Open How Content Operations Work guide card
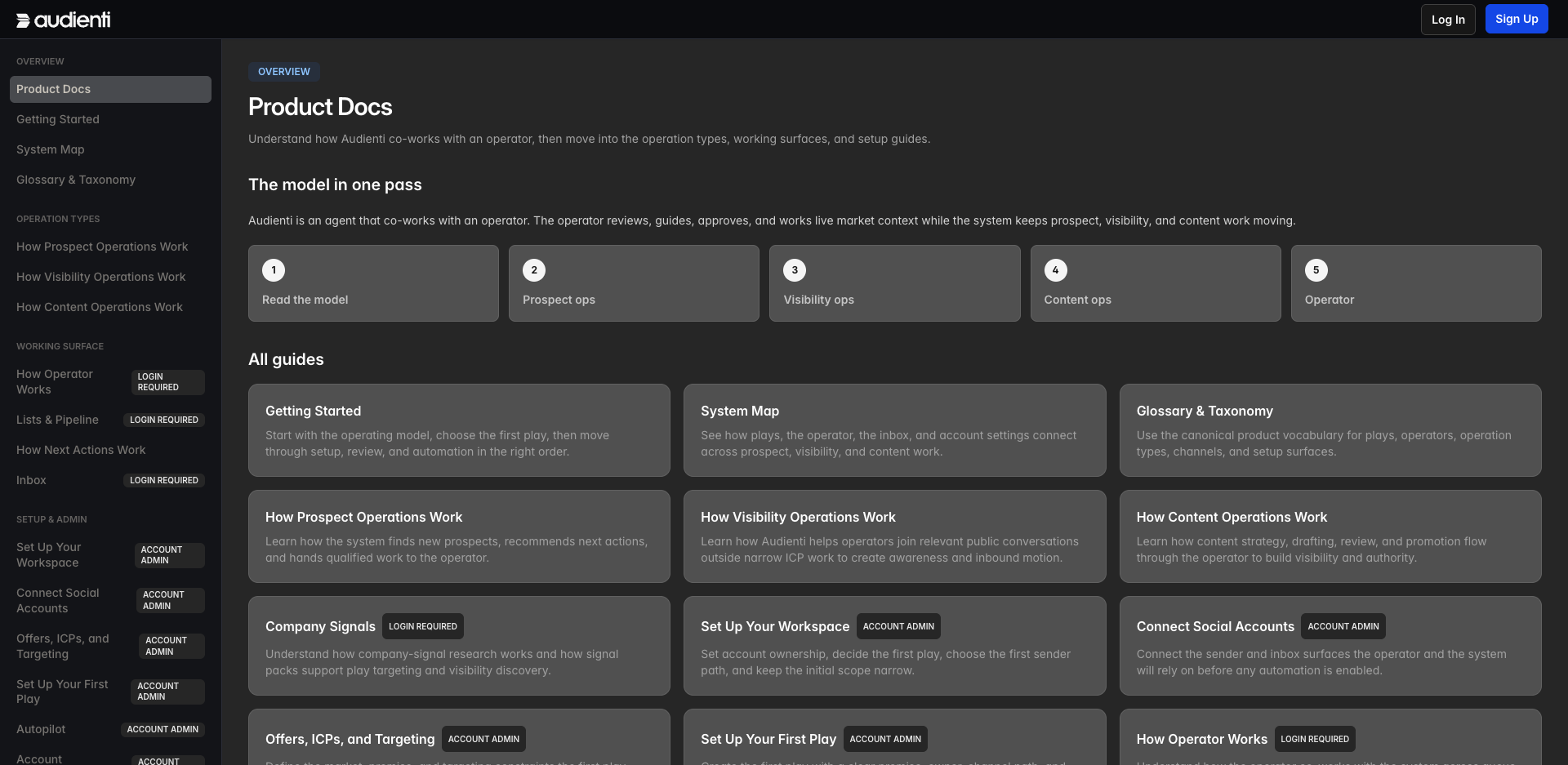This screenshot has height=765, width=1568. coord(1330,536)
